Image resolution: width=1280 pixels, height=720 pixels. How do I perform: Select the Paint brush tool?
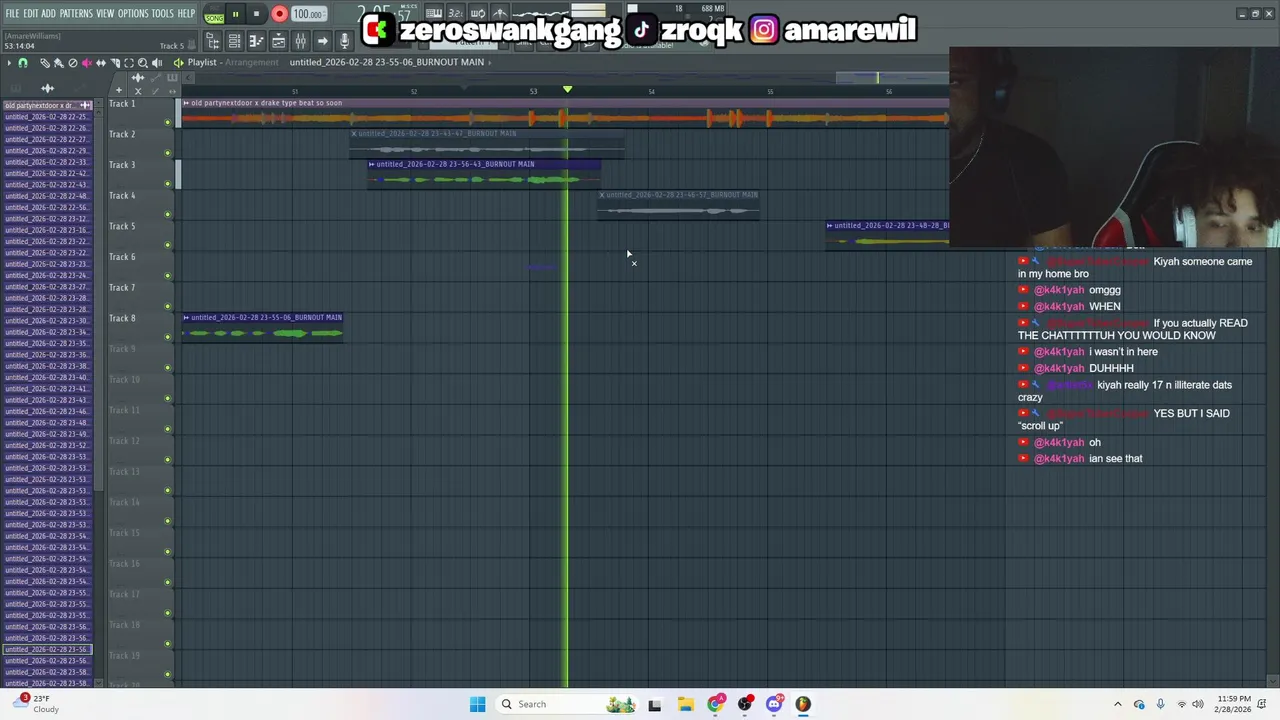(x=59, y=63)
